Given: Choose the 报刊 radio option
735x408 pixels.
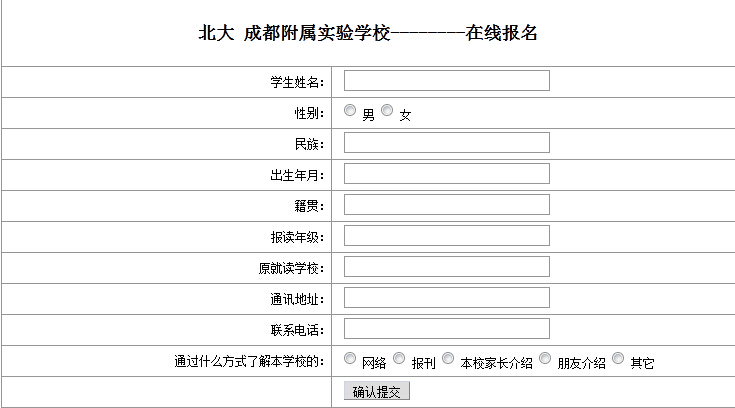Looking at the screenshot, I should coord(399,358).
